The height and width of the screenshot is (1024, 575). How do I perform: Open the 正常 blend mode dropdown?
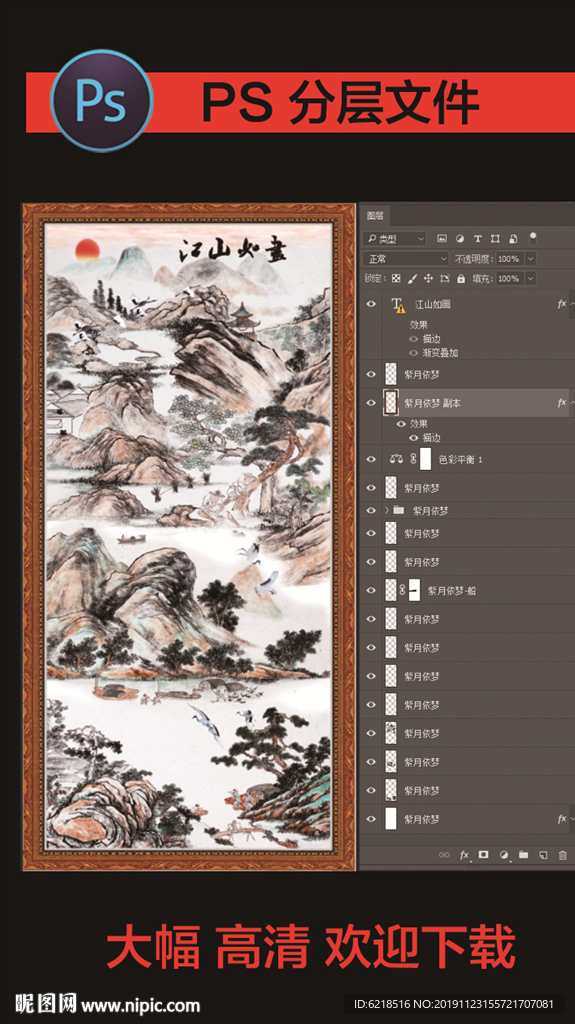(406, 259)
